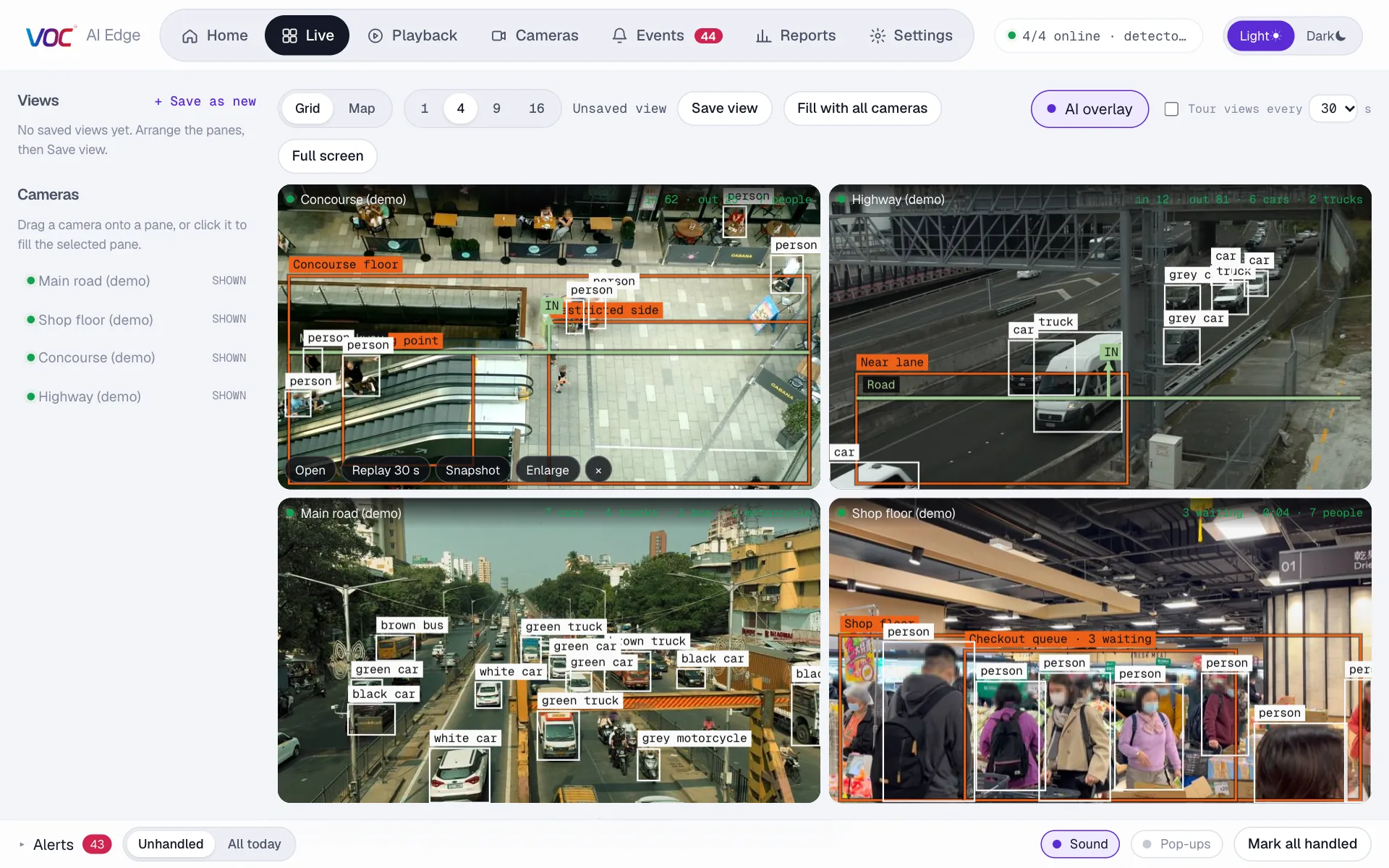Click the VOC logo

(x=50, y=36)
